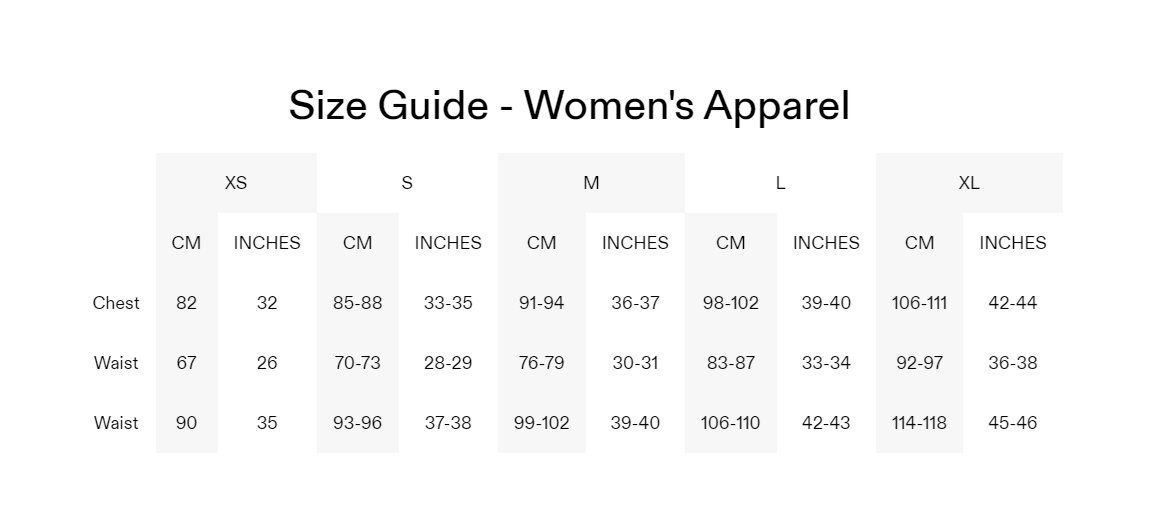
Task: Select the 106-111 chest value for XL
Action: click(919, 303)
